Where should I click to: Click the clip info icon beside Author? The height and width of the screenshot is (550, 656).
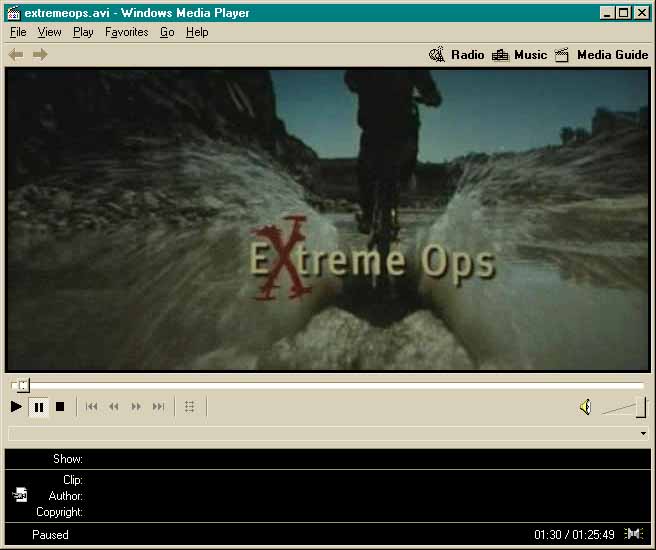20,494
